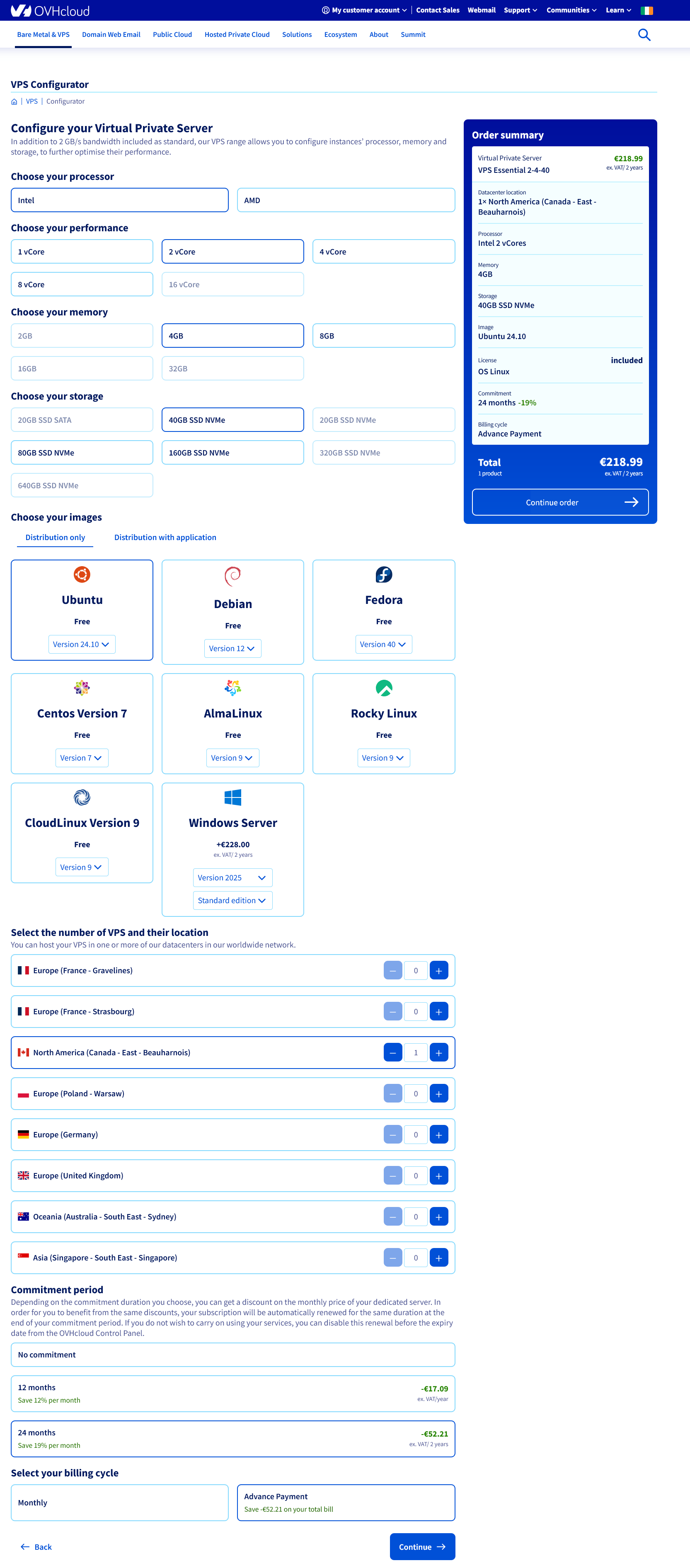Image resolution: width=690 pixels, height=1568 pixels.
Task: Open AlmaLinux Version 9 dropdown
Action: tap(233, 758)
